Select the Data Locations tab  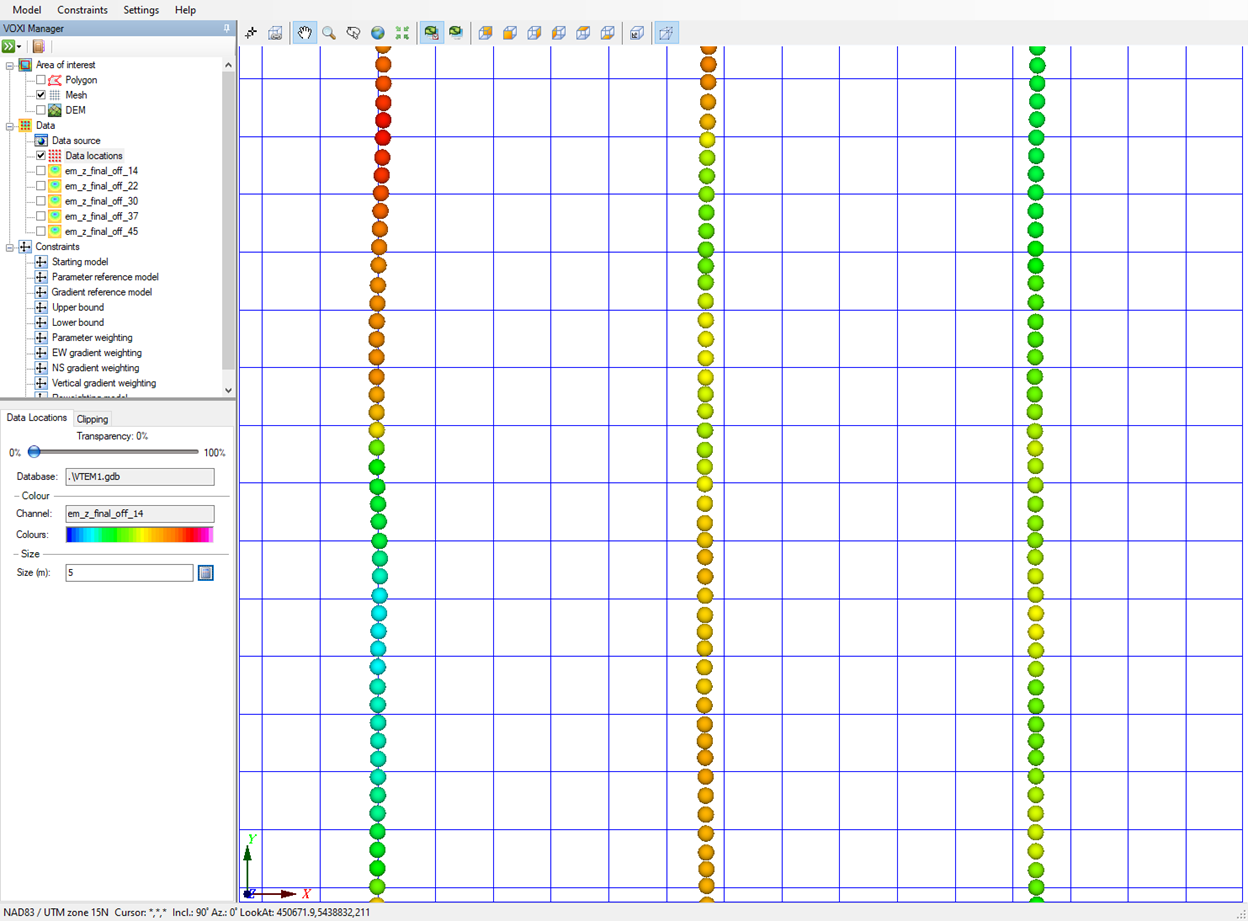click(37, 418)
